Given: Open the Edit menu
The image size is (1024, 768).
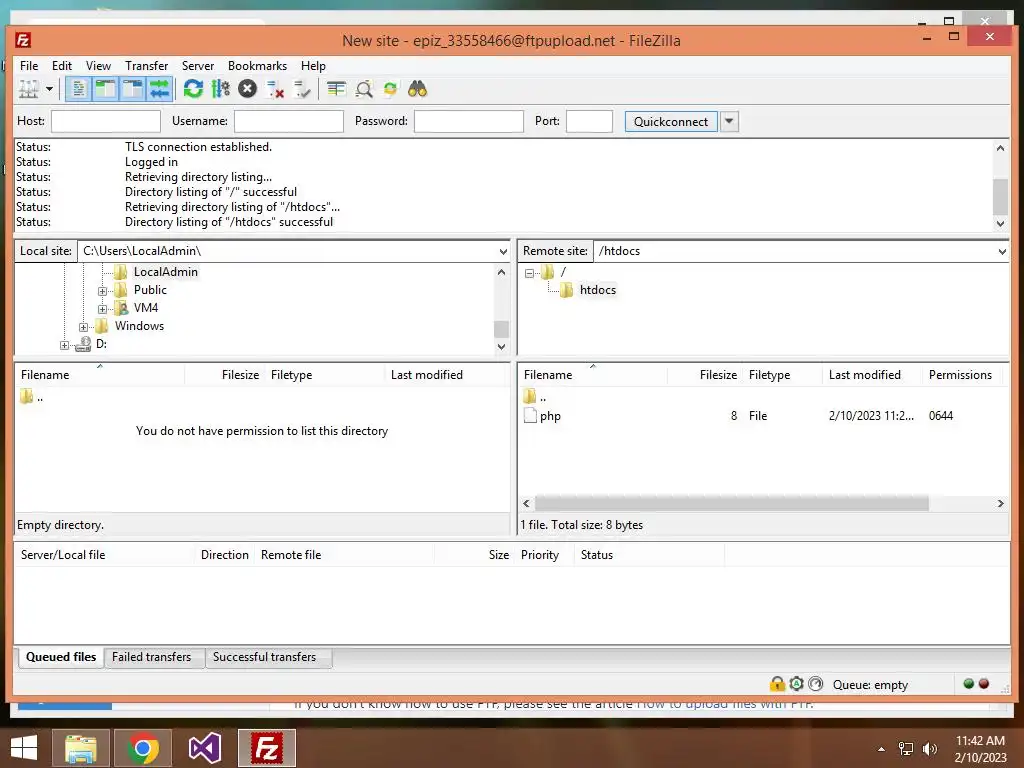Looking at the screenshot, I should [62, 66].
